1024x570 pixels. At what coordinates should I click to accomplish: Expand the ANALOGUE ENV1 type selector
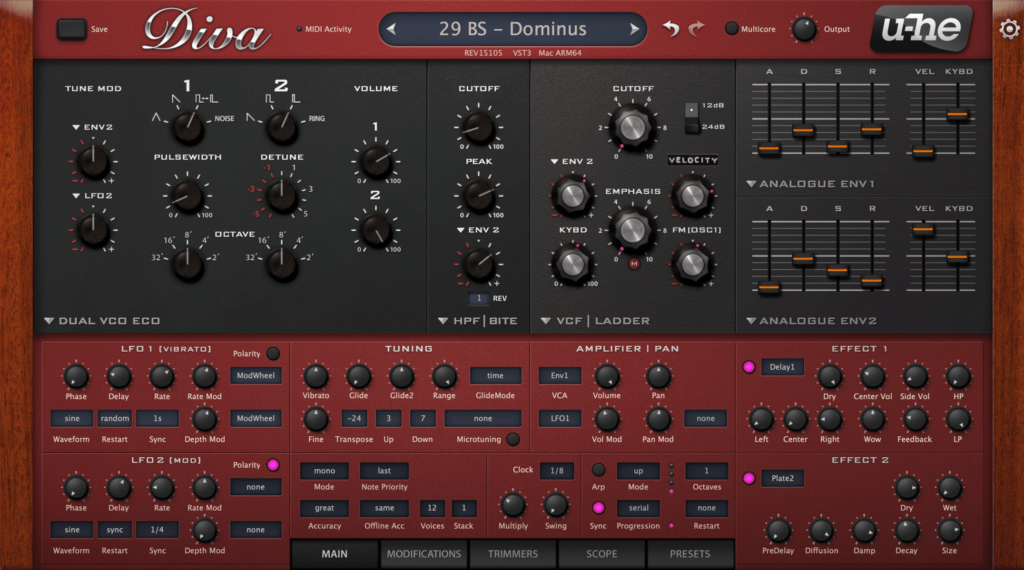tap(810, 184)
